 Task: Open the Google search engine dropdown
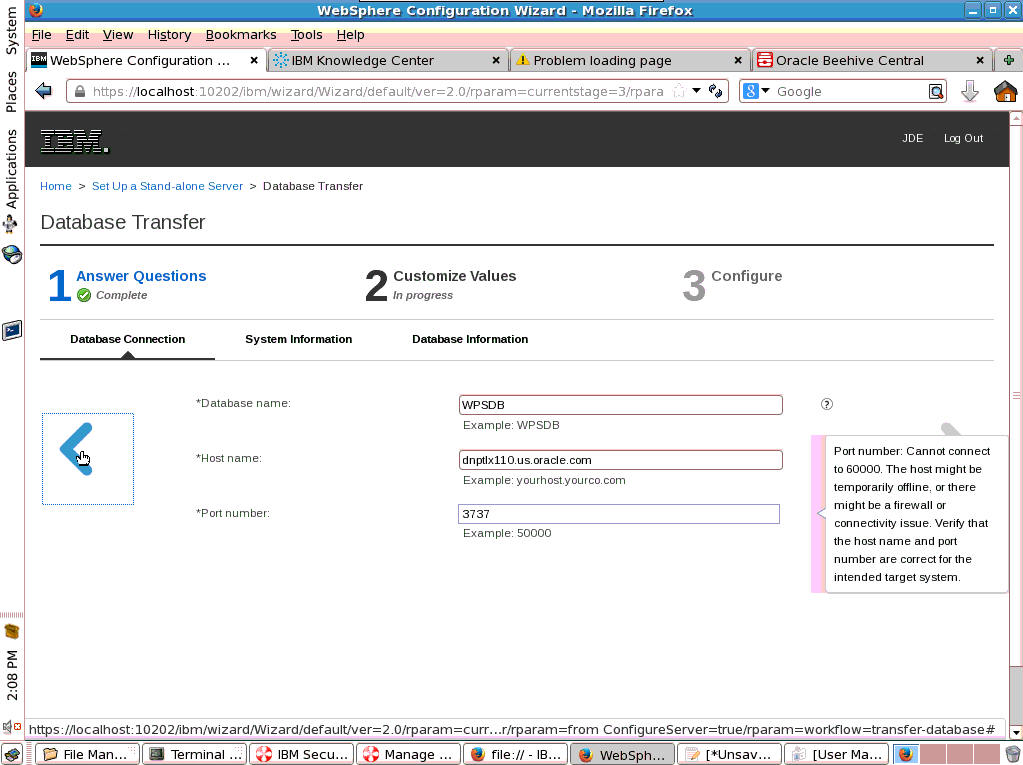(756, 91)
